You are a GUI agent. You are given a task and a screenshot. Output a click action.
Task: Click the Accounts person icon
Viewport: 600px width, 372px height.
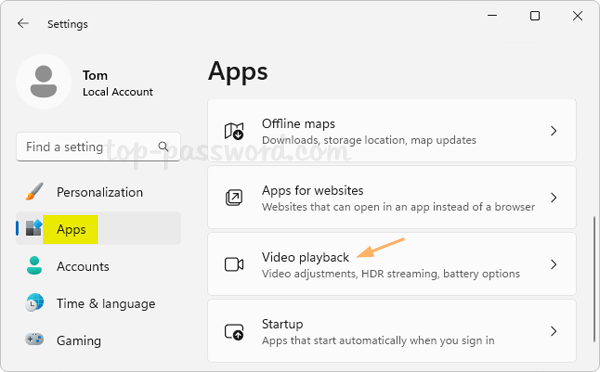pos(34,265)
